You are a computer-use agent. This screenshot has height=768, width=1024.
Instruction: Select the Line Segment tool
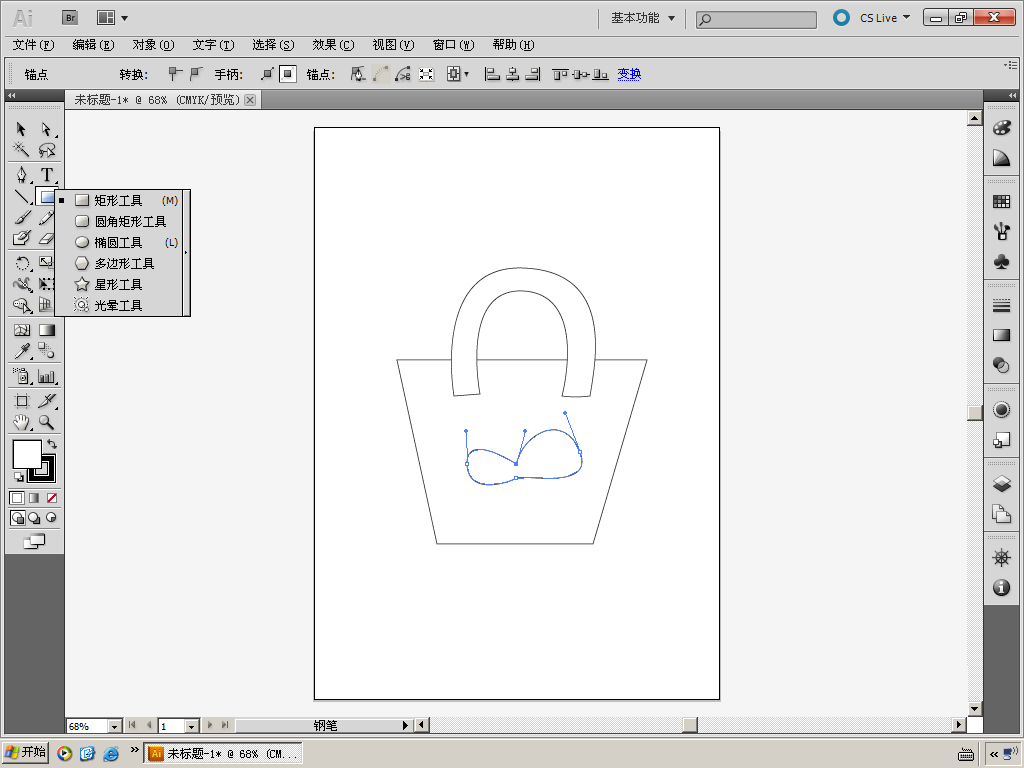(x=21, y=196)
